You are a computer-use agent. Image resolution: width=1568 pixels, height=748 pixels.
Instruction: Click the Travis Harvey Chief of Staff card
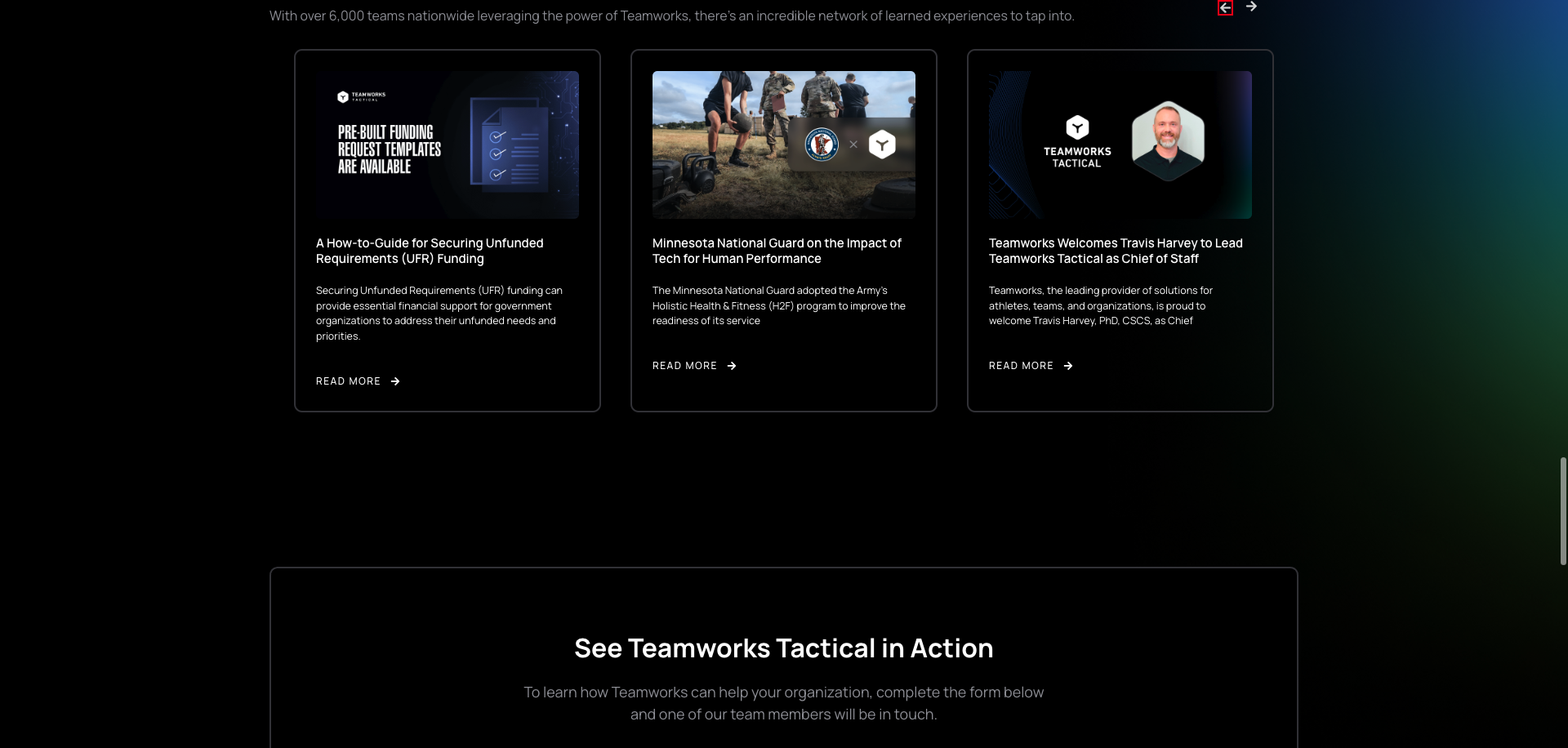tap(1120, 229)
